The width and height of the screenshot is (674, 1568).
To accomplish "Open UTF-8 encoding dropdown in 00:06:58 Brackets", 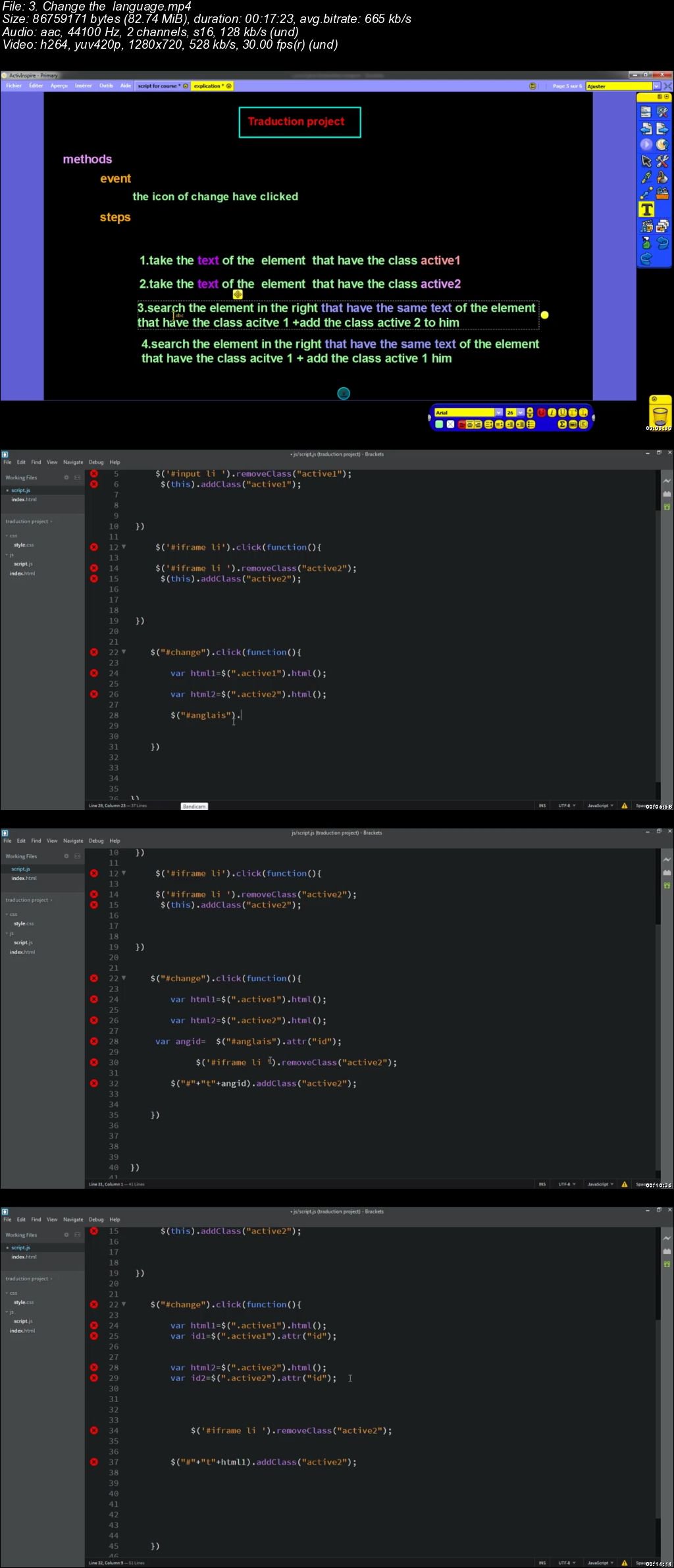I will [x=567, y=805].
